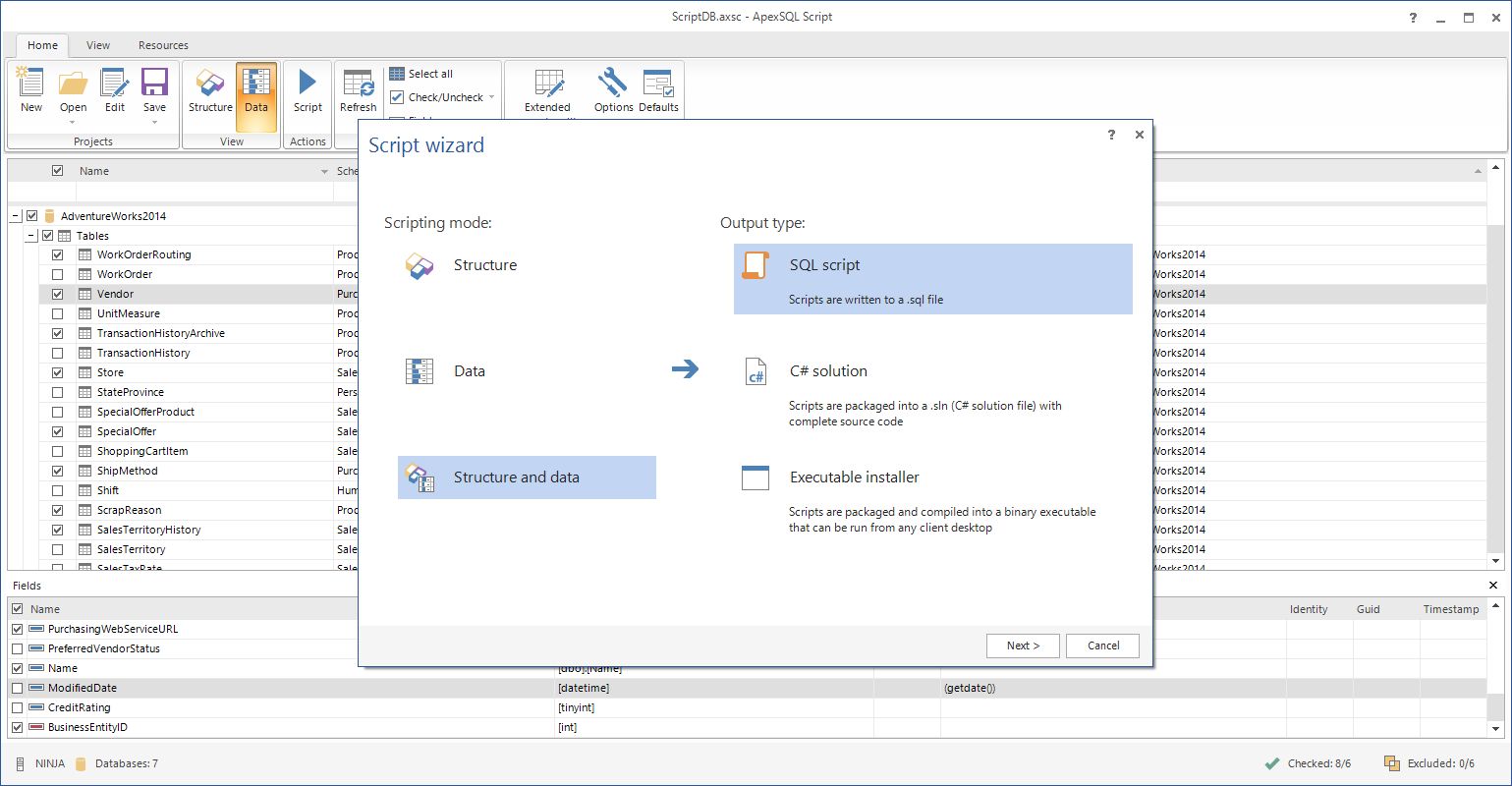Cancel the Script wizard dialog
This screenshot has height=786, width=1512.
[x=1102, y=646]
